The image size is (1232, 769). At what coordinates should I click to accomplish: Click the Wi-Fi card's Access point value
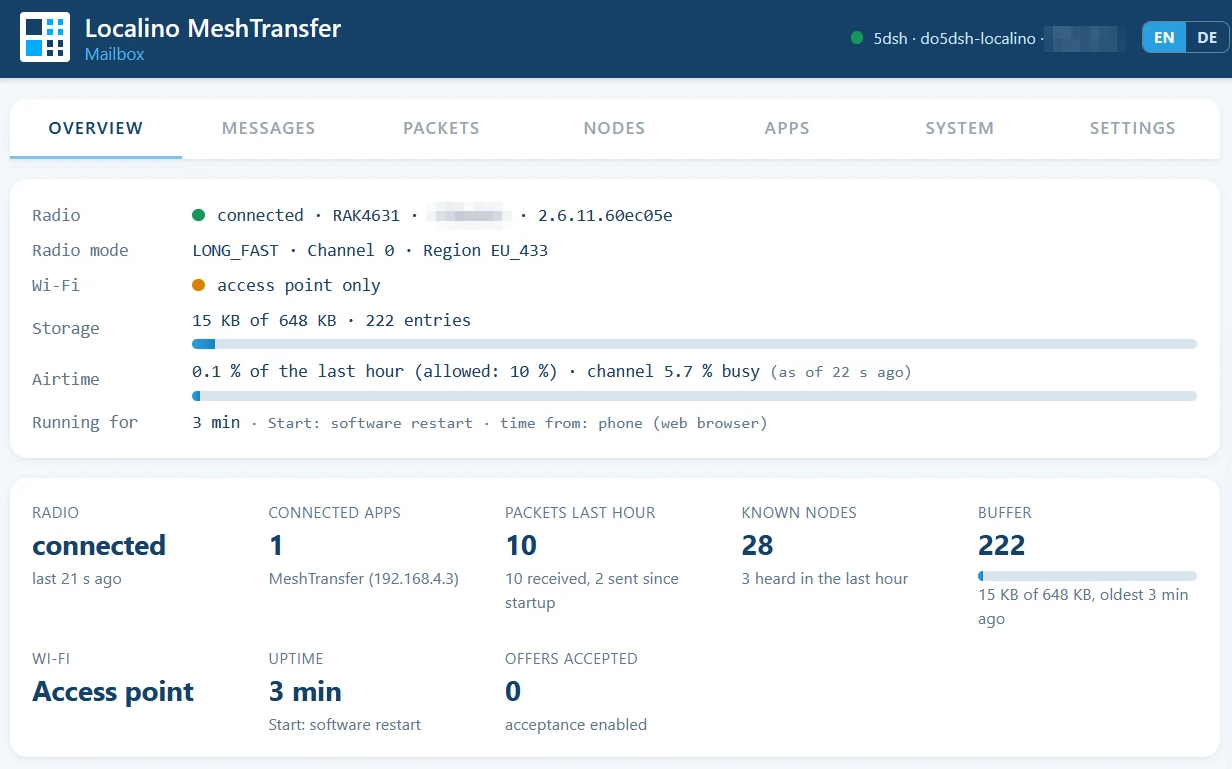pyautogui.click(x=113, y=691)
